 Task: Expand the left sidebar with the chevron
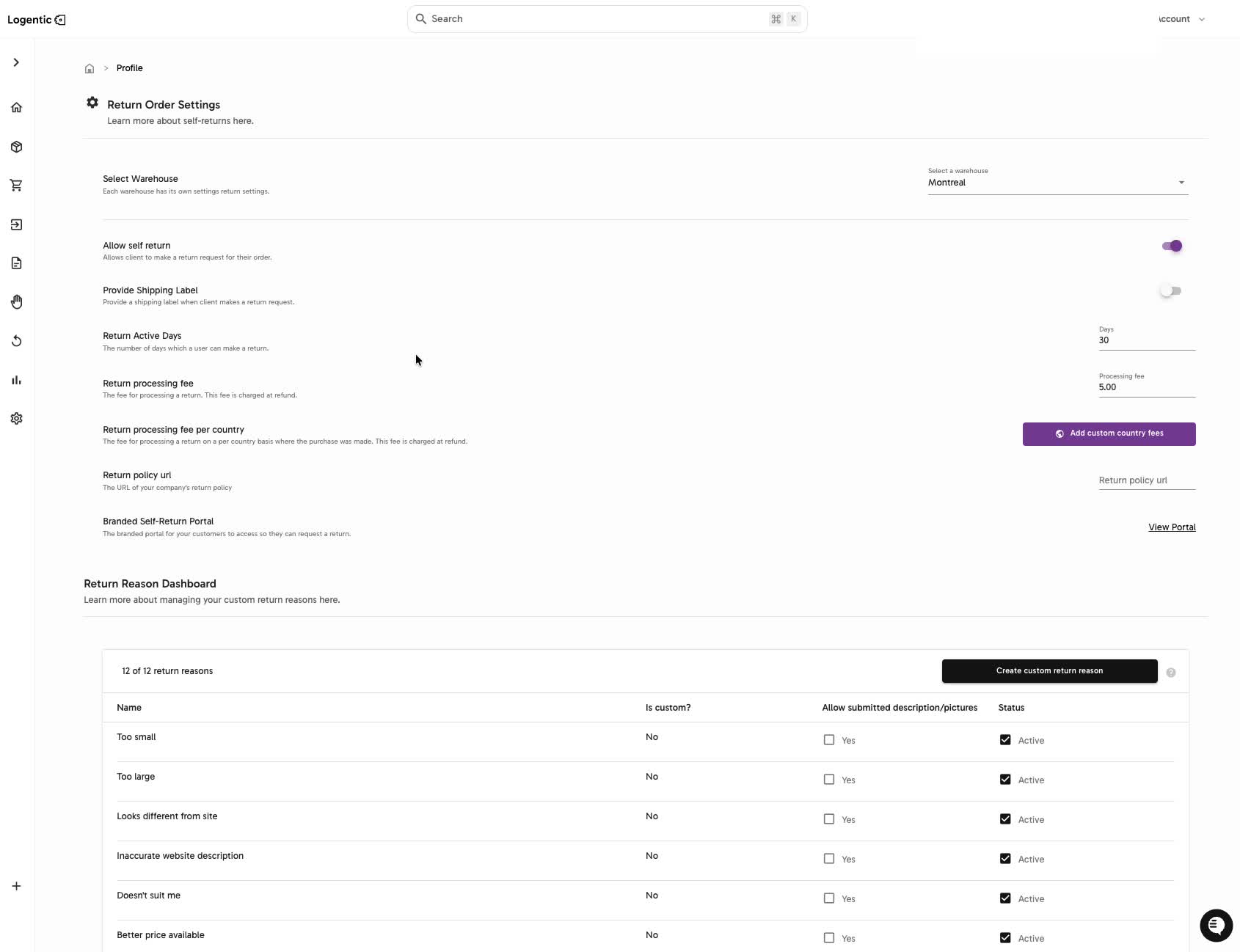(16, 62)
